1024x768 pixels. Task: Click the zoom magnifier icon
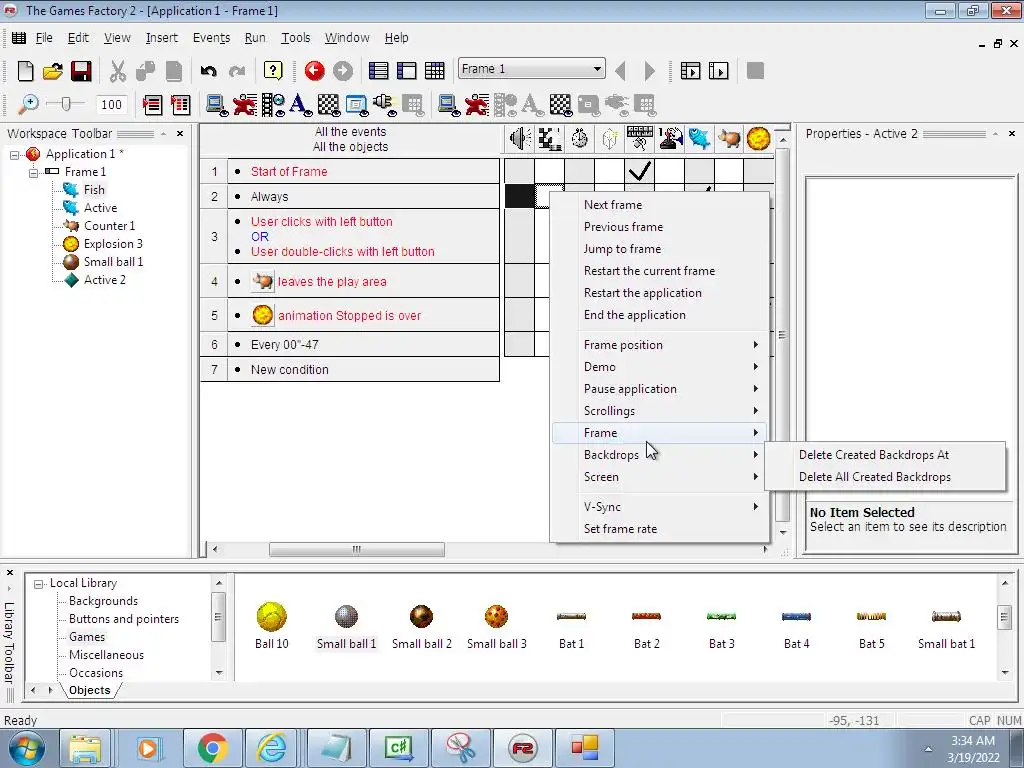point(27,104)
